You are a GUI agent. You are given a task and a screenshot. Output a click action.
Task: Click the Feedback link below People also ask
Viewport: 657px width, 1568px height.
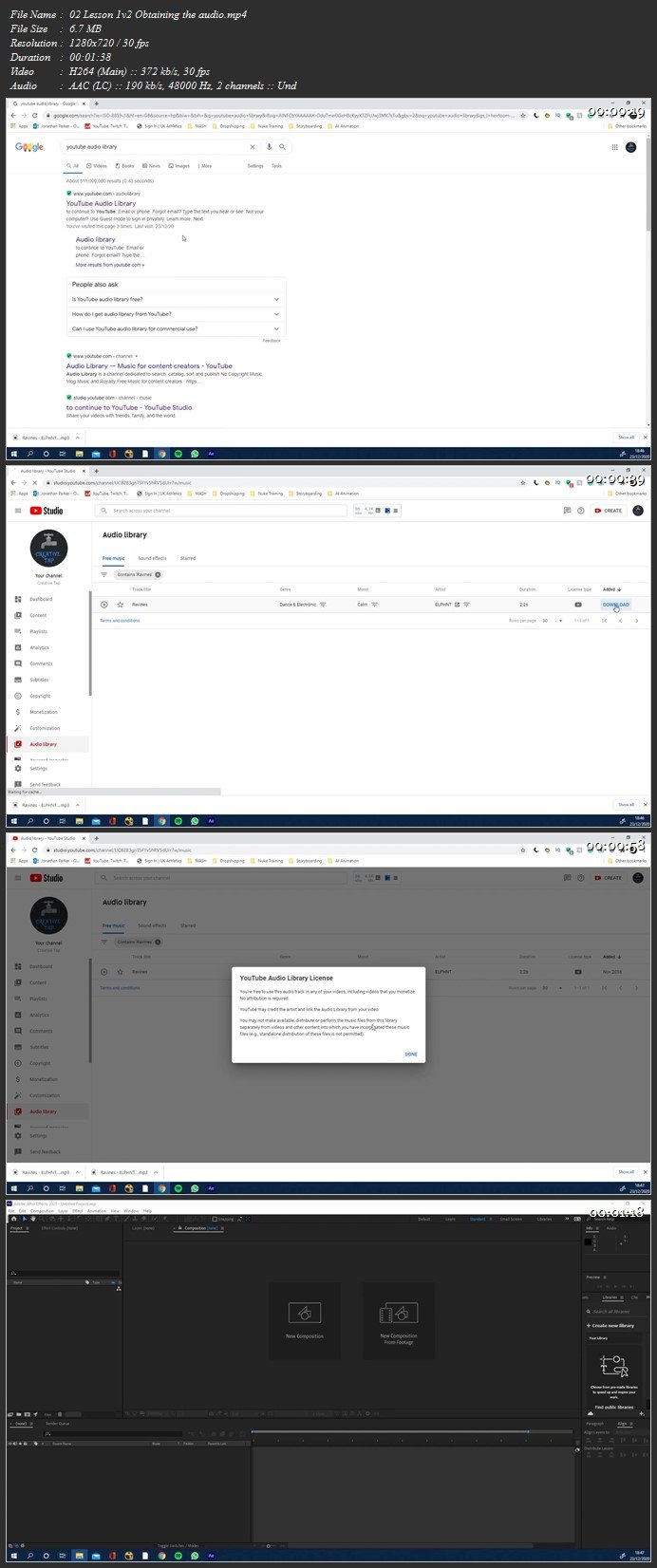272,340
